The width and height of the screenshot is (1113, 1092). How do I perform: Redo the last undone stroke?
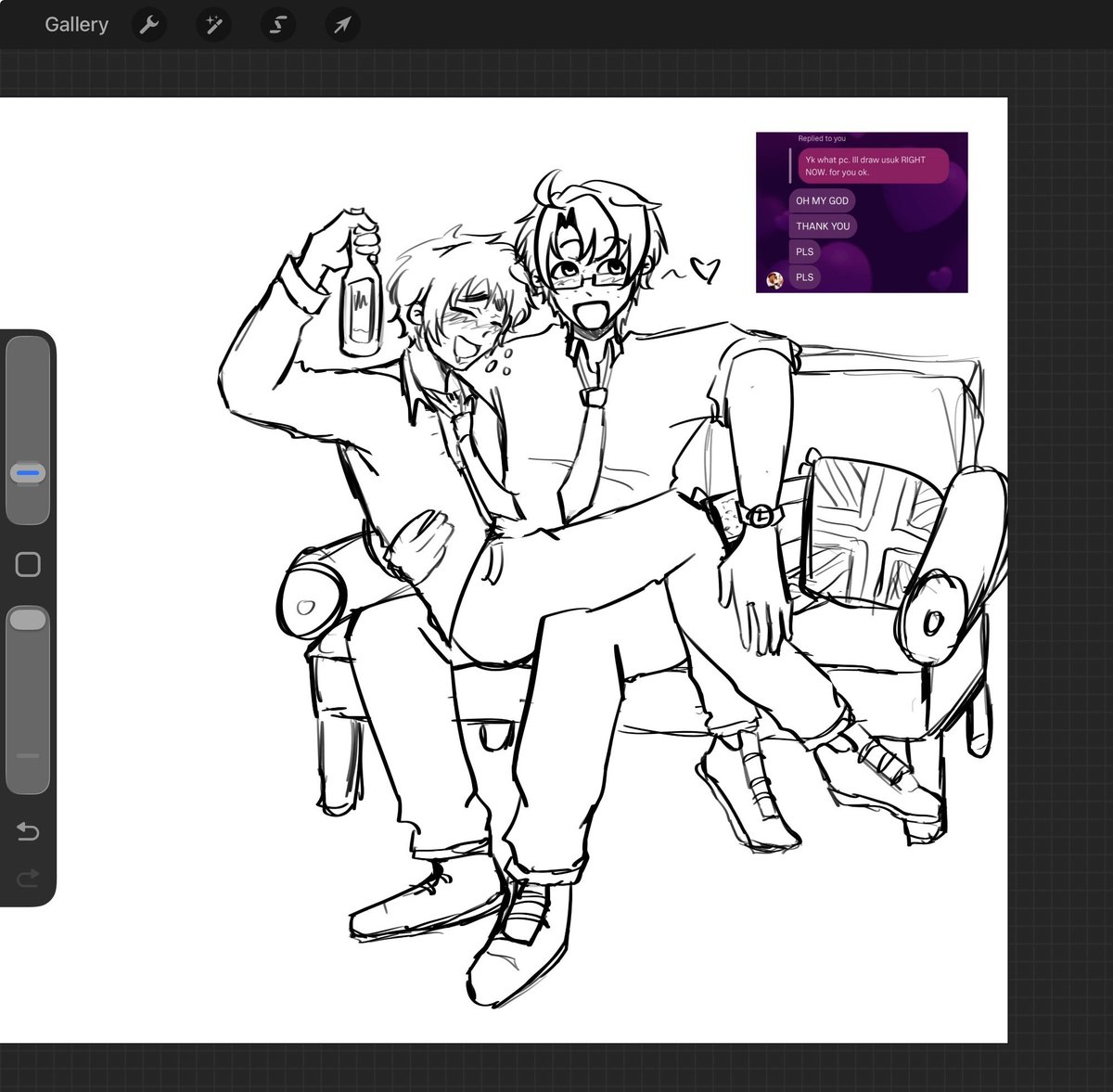coord(28,877)
